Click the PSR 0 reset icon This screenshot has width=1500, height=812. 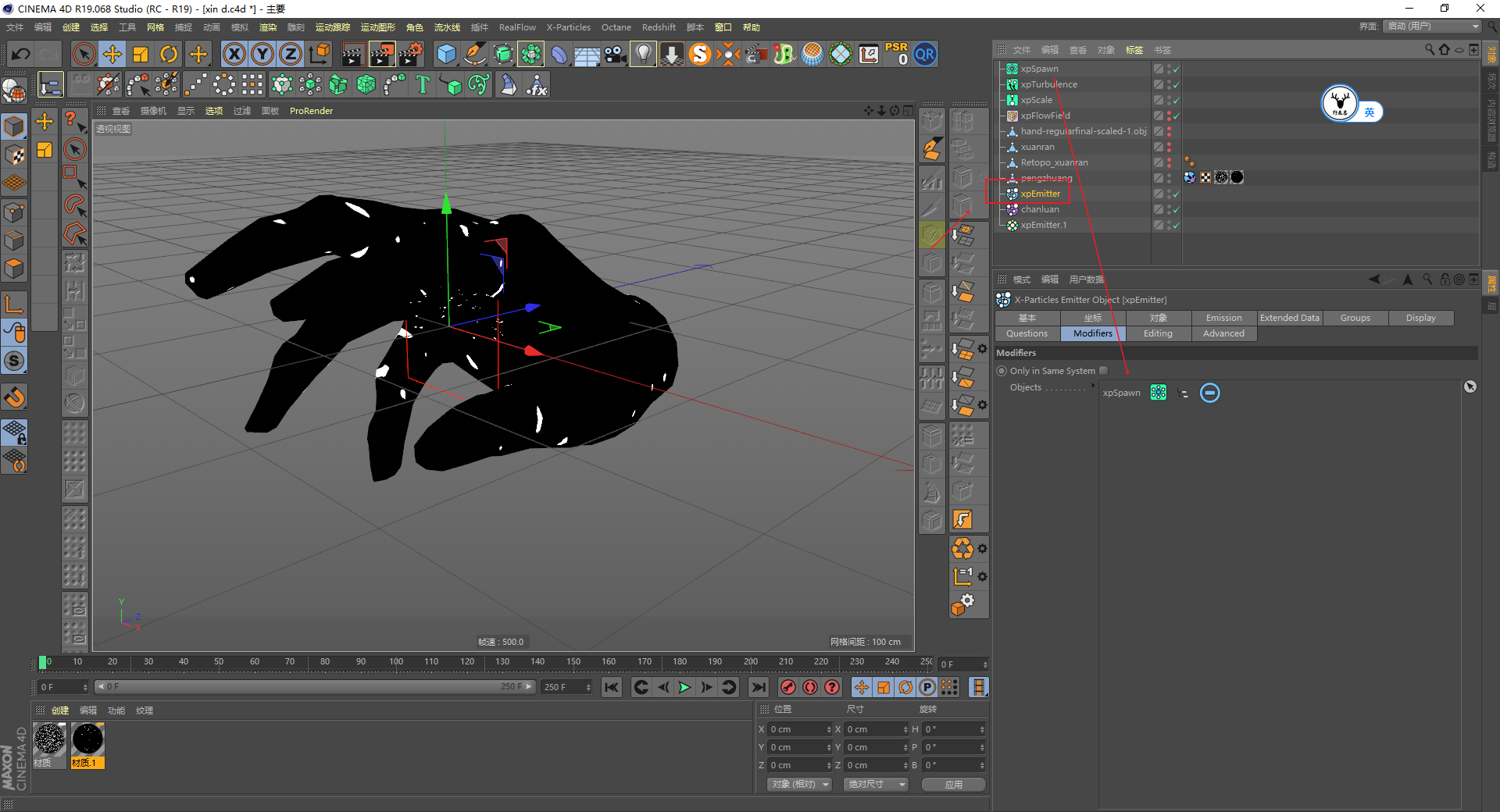[896, 54]
